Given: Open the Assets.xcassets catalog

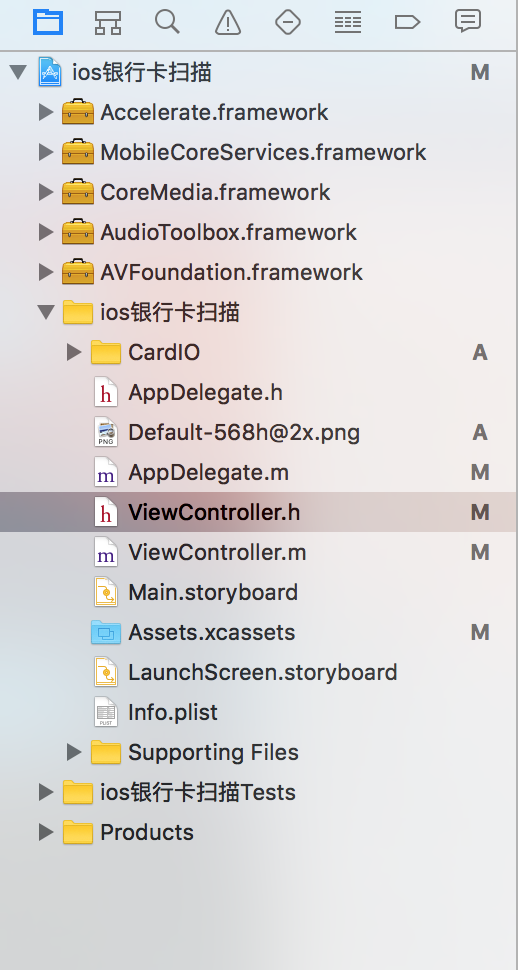Looking at the screenshot, I should pos(259,632).
